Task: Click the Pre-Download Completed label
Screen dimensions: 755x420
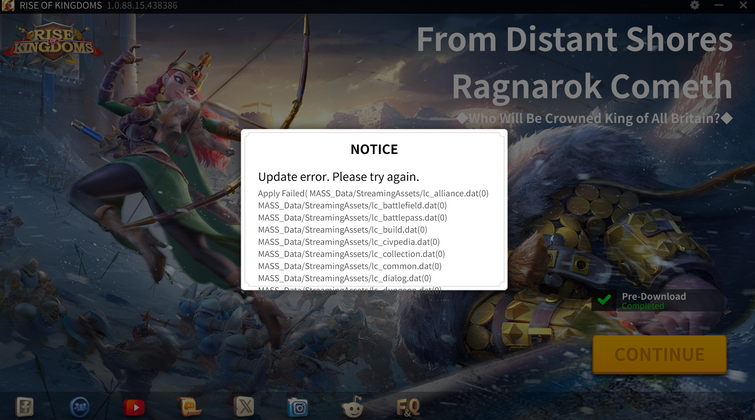Action: (x=653, y=301)
